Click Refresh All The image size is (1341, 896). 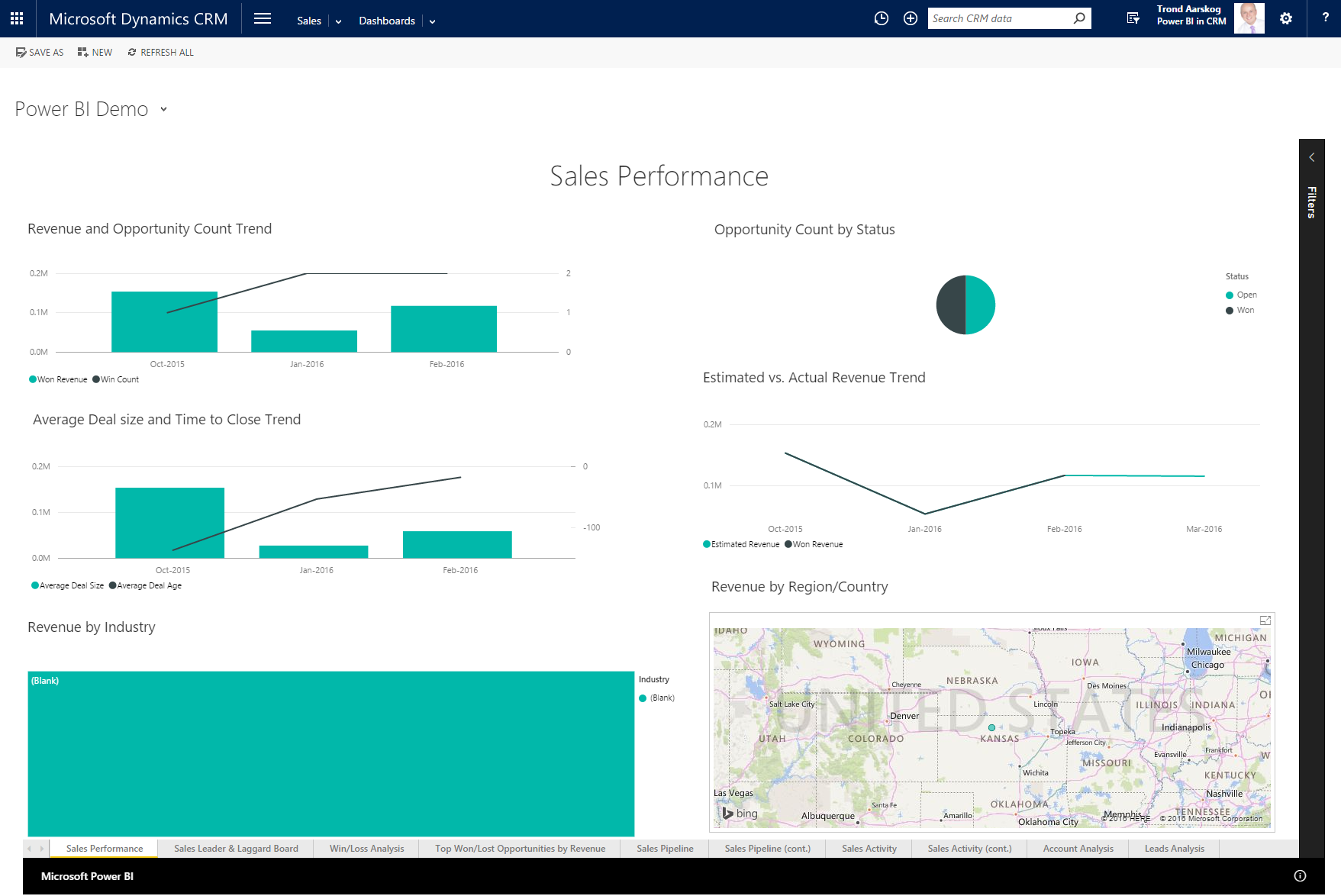(160, 53)
